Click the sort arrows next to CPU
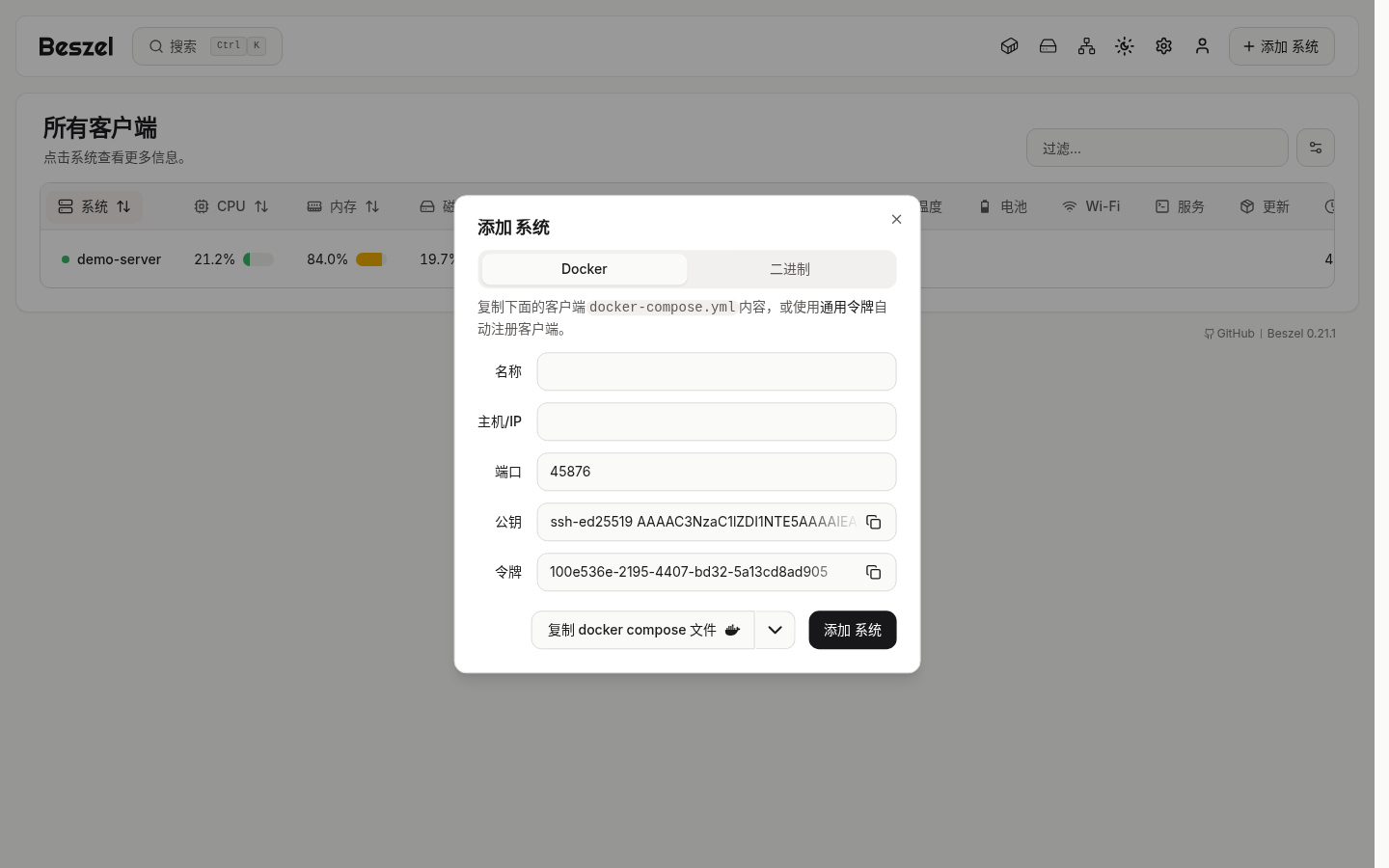The height and width of the screenshot is (868, 1389). tap(261, 206)
